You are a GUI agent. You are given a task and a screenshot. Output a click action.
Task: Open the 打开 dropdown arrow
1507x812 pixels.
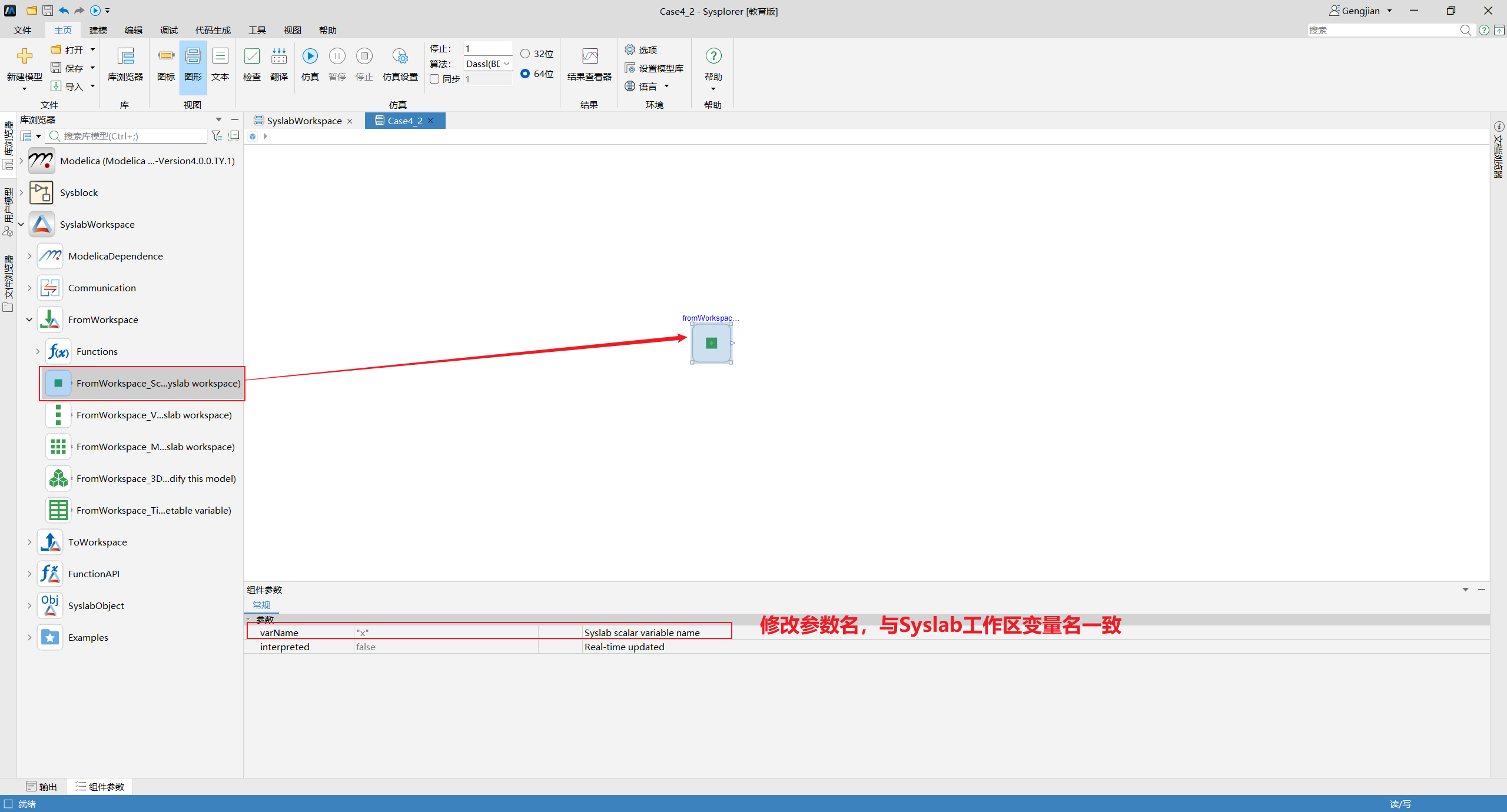point(92,50)
